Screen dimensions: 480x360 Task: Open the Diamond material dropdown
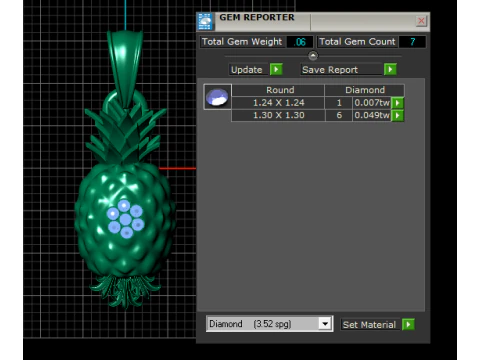pyautogui.click(x=325, y=323)
